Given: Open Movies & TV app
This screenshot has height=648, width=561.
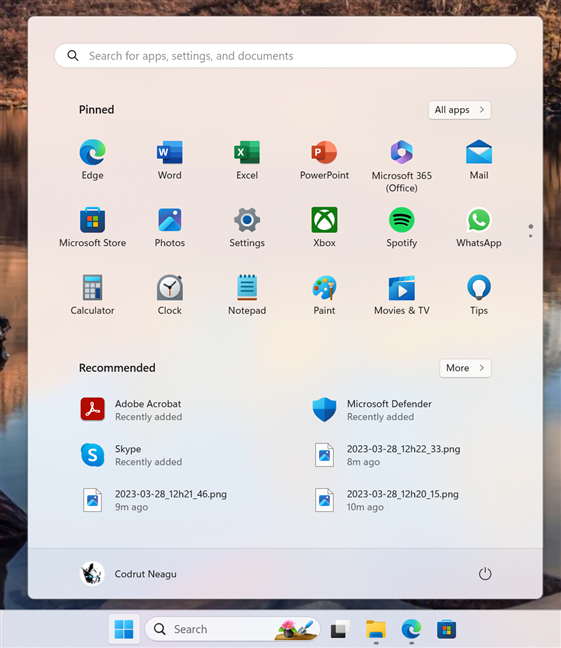Looking at the screenshot, I should tap(401, 295).
